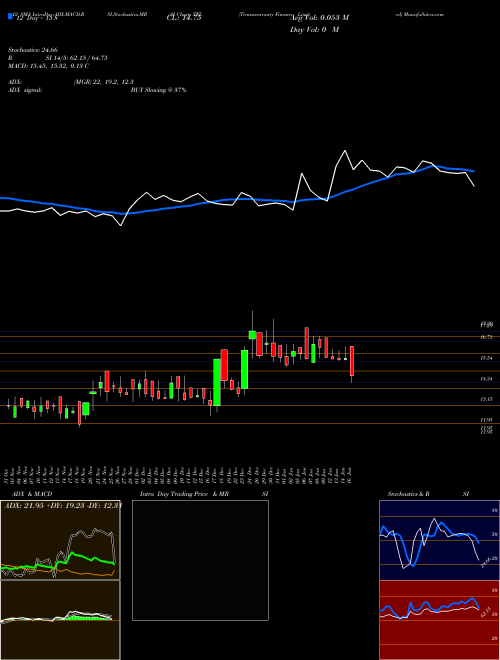Screen dimensions: 500x660
Task: Open the ADX indicator chart panel
Action: 60,540
